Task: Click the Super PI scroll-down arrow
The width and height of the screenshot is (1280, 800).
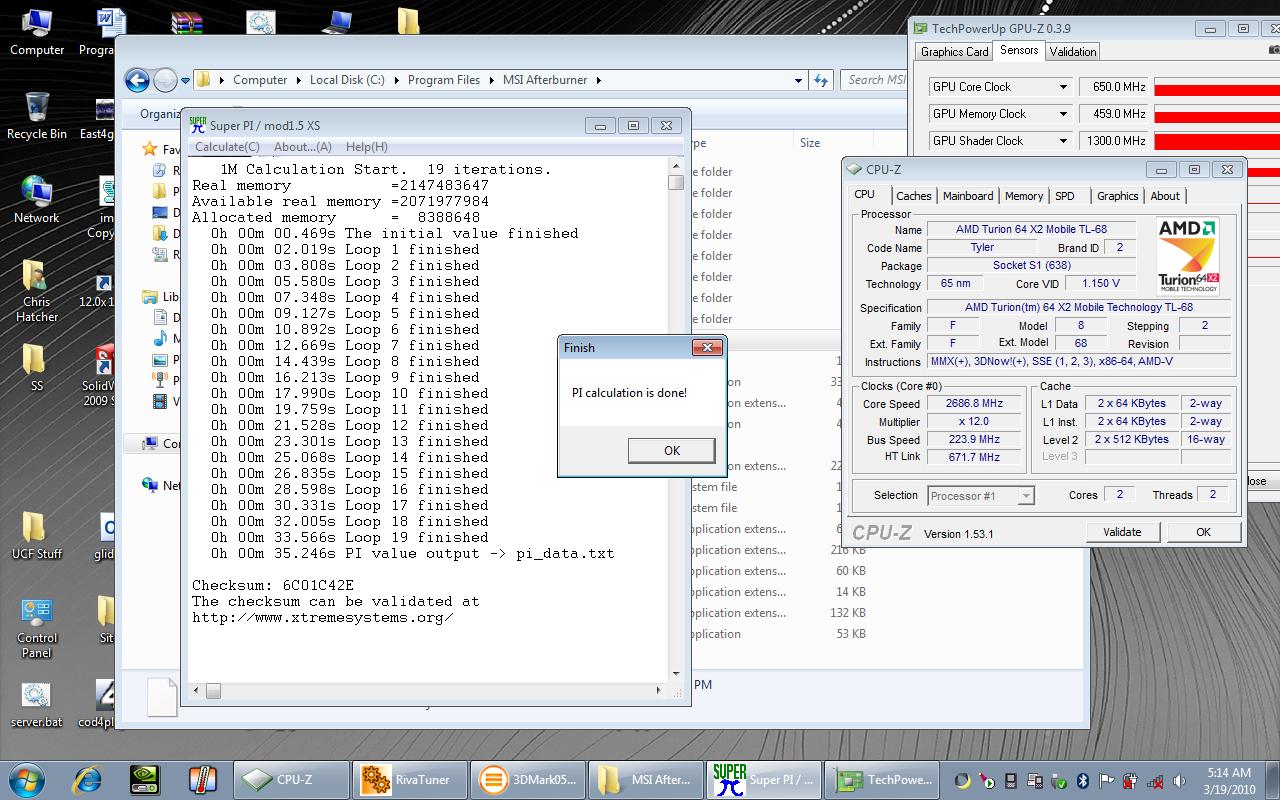Action: 676,674
